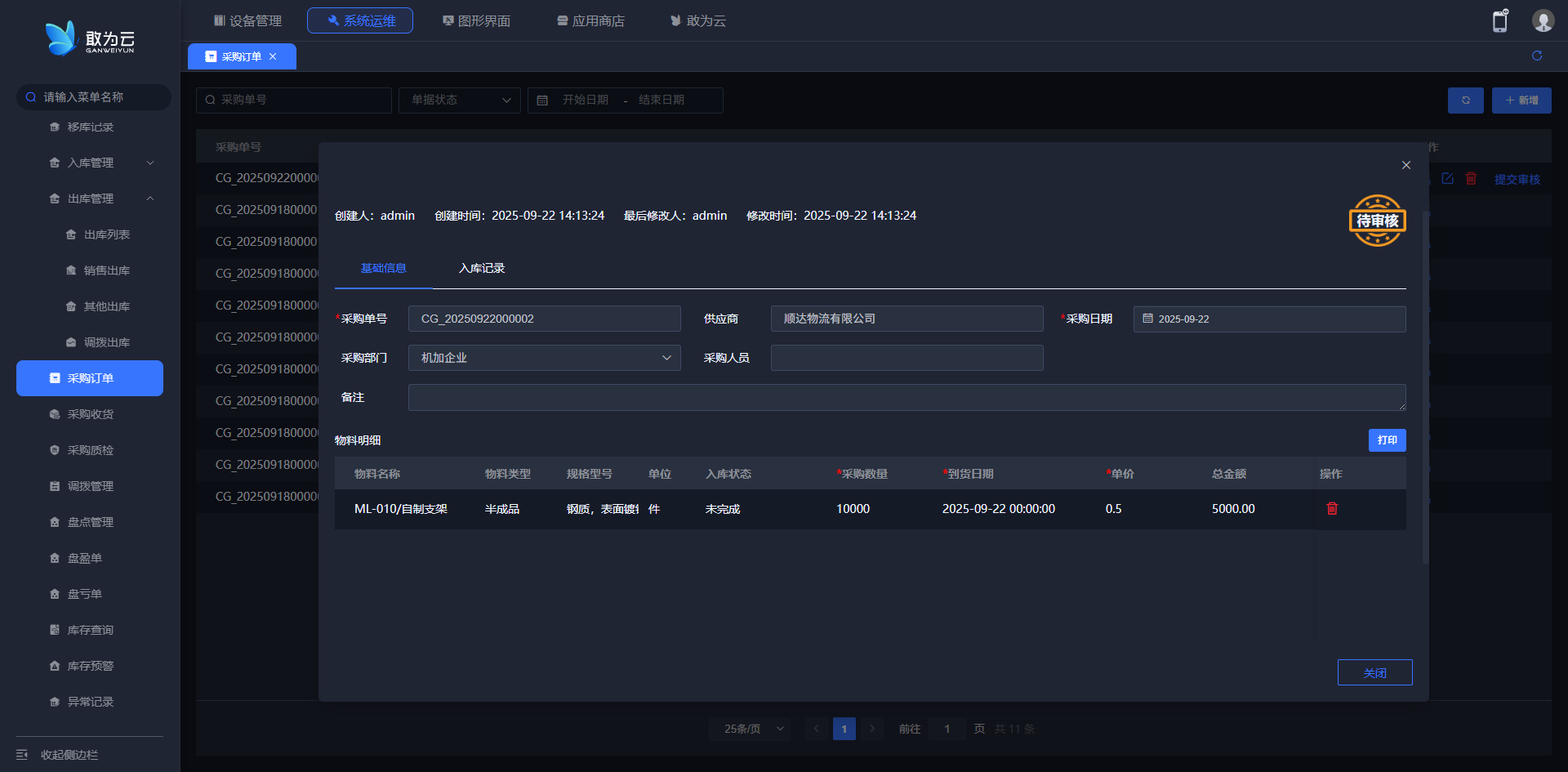Click the 备注 text field

pyautogui.click(x=906, y=397)
